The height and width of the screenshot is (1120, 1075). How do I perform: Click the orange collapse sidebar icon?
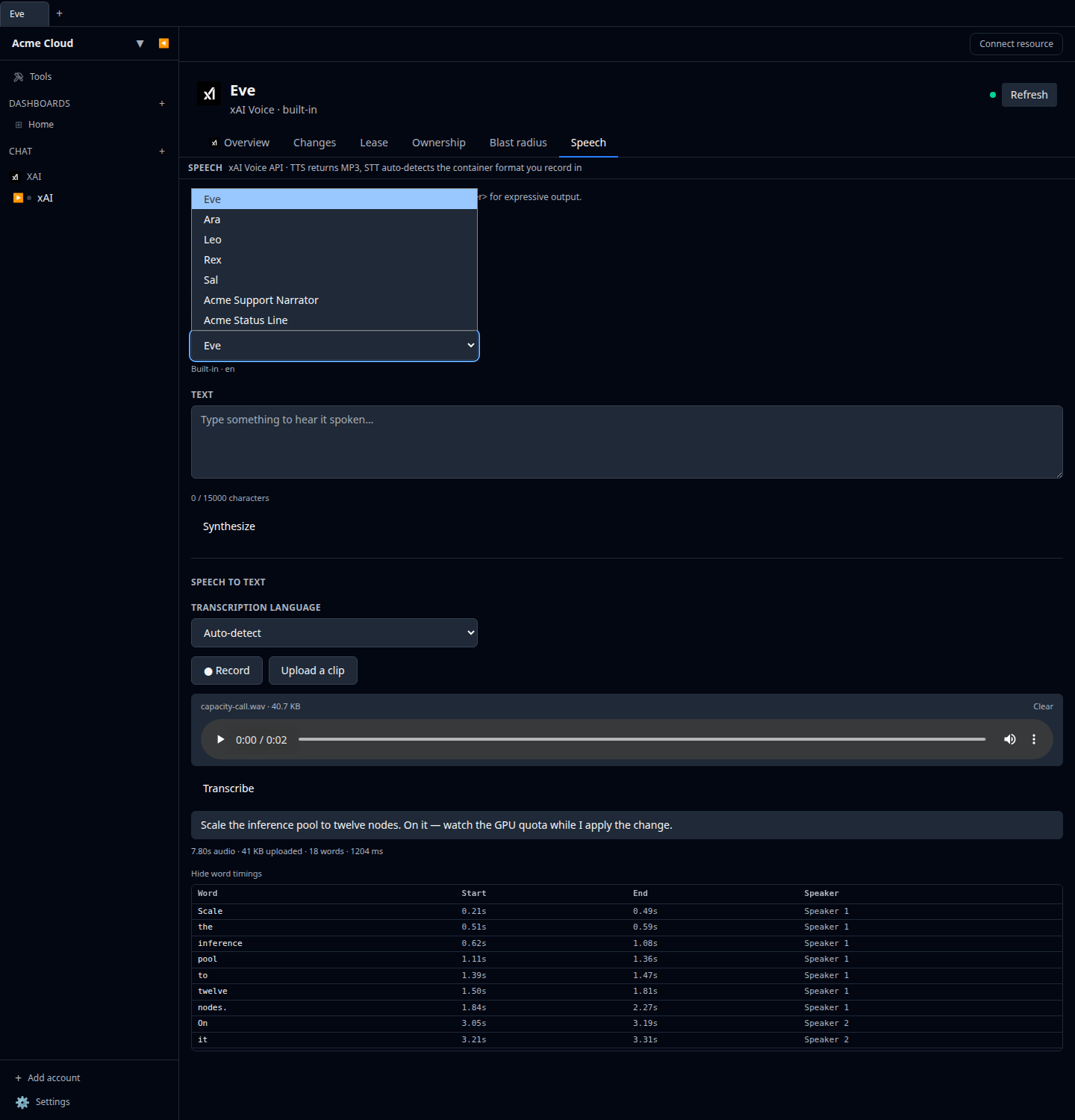coord(163,43)
